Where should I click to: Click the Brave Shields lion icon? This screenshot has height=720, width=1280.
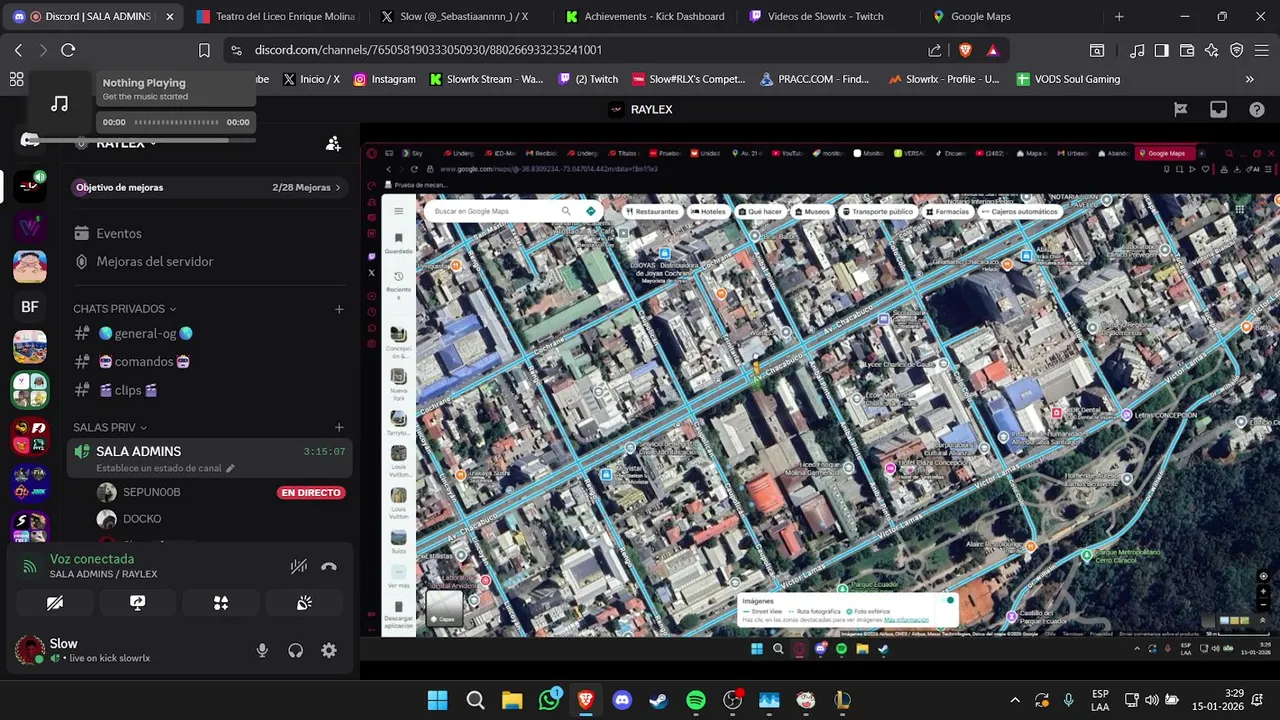click(x=965, y=50)
